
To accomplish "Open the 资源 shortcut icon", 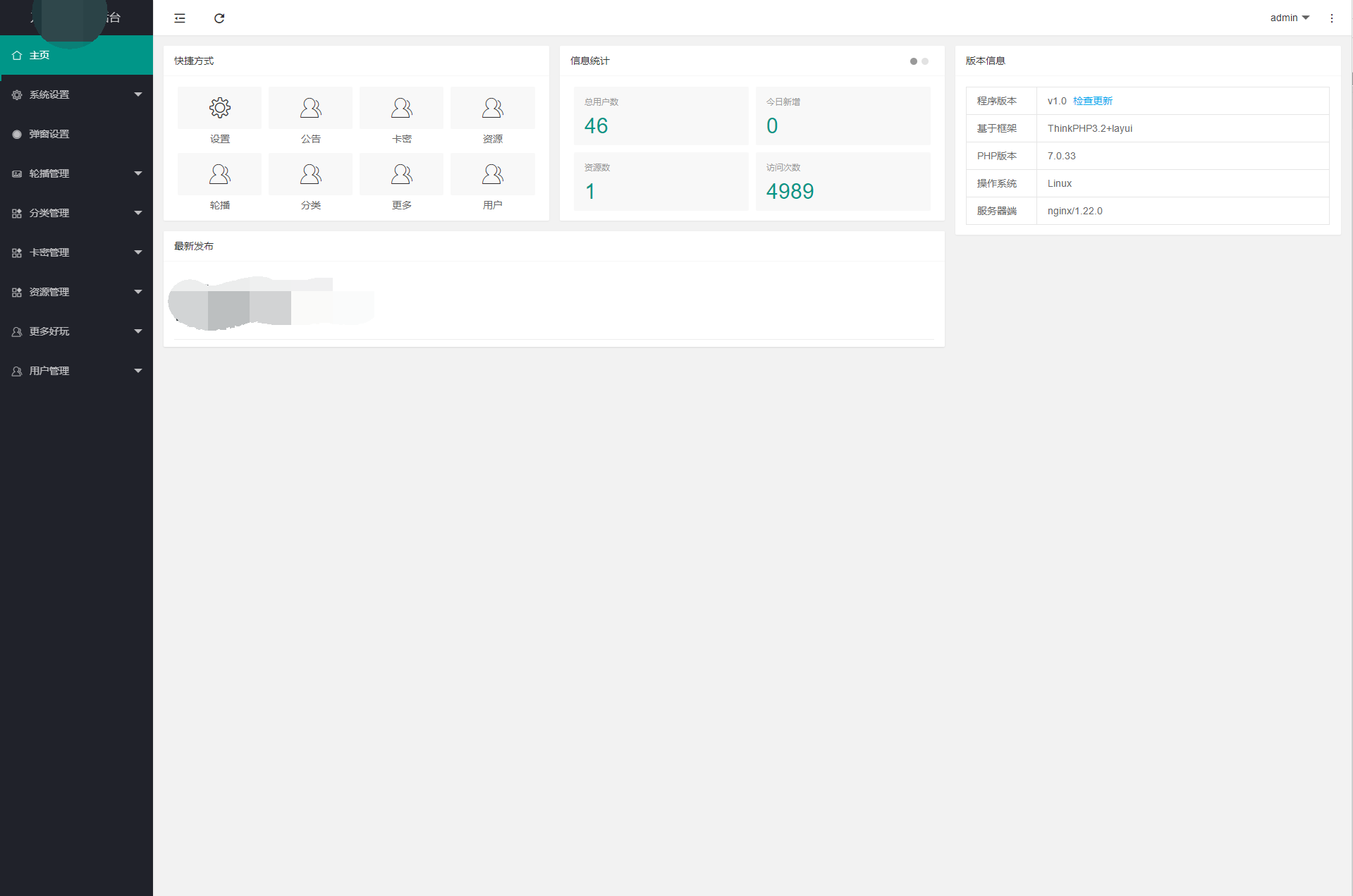I will coord(492,108).
